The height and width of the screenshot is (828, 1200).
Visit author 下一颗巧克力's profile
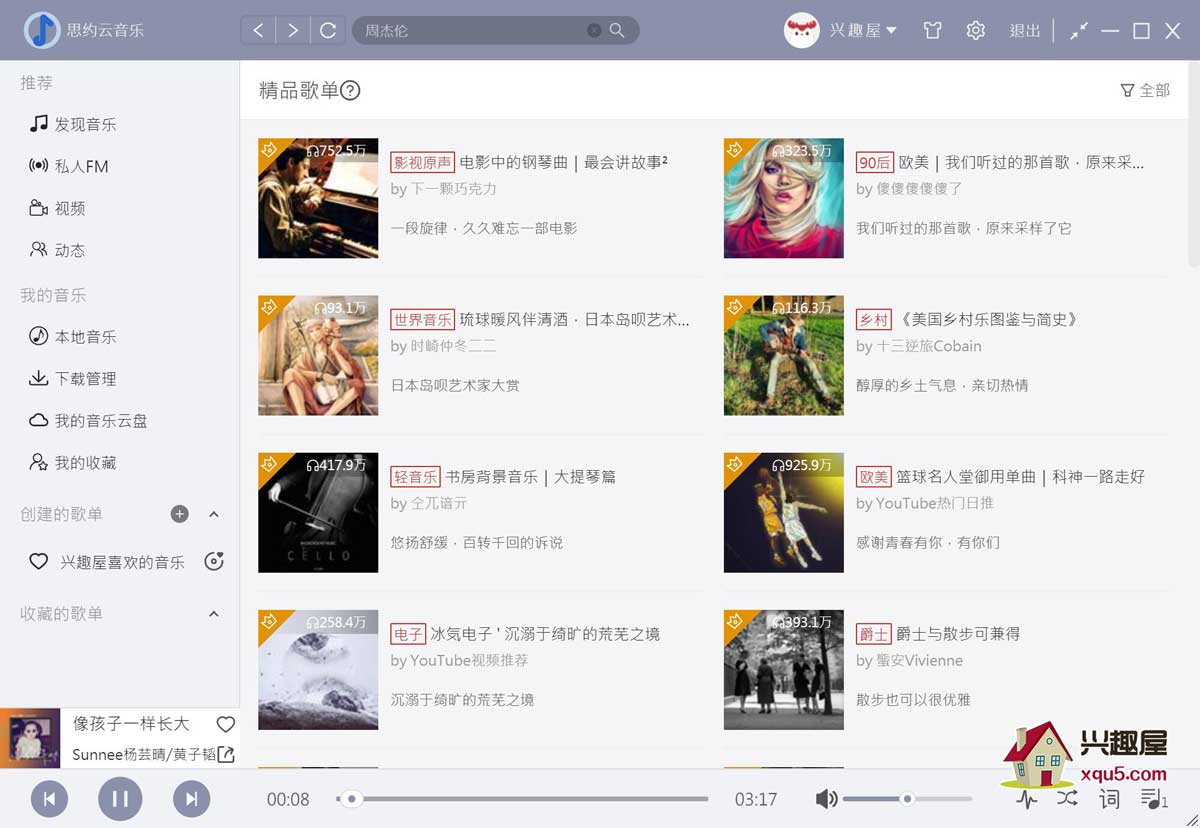pos(453,189)
